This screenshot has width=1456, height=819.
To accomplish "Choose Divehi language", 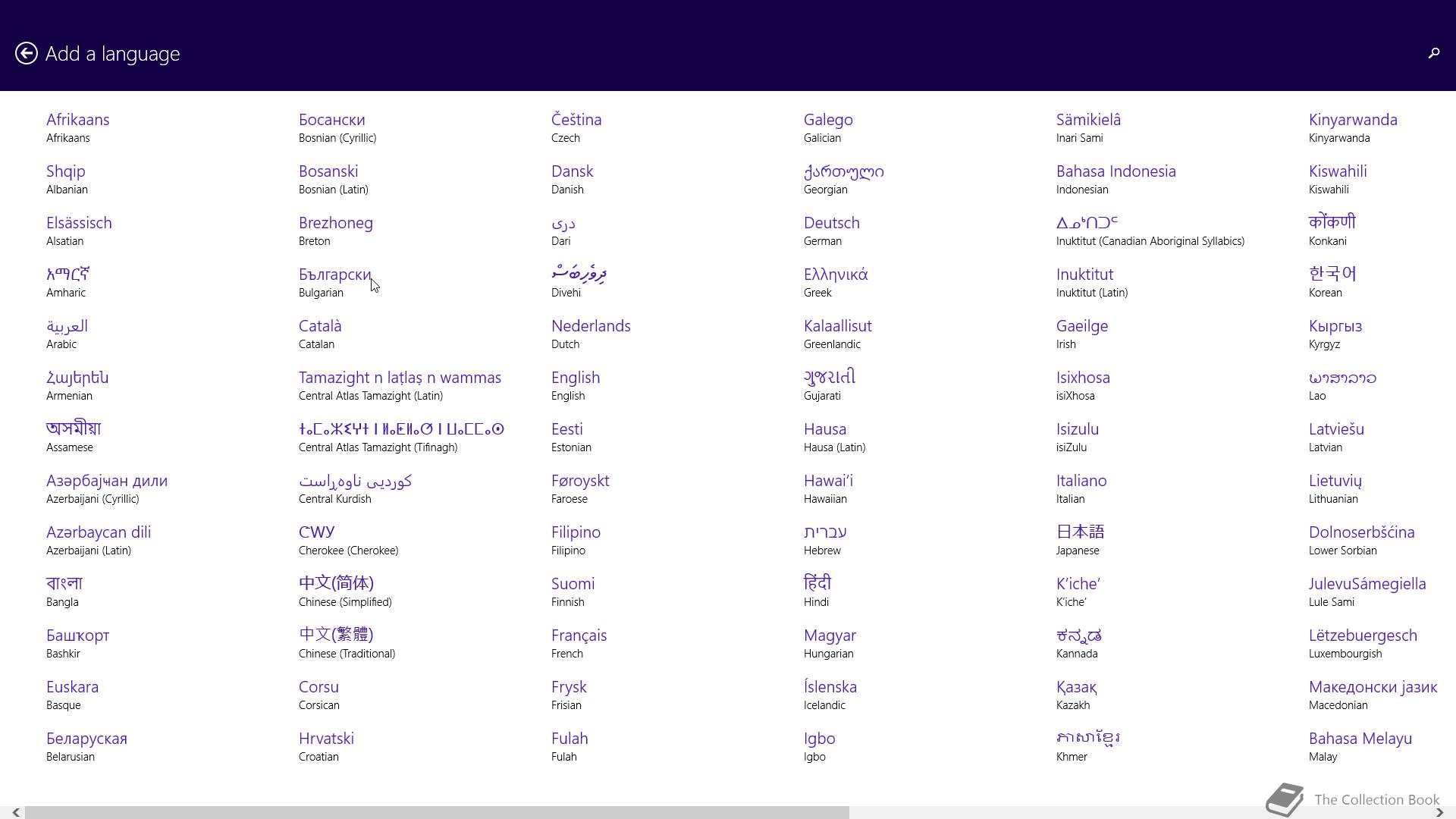I will [579, 283].
